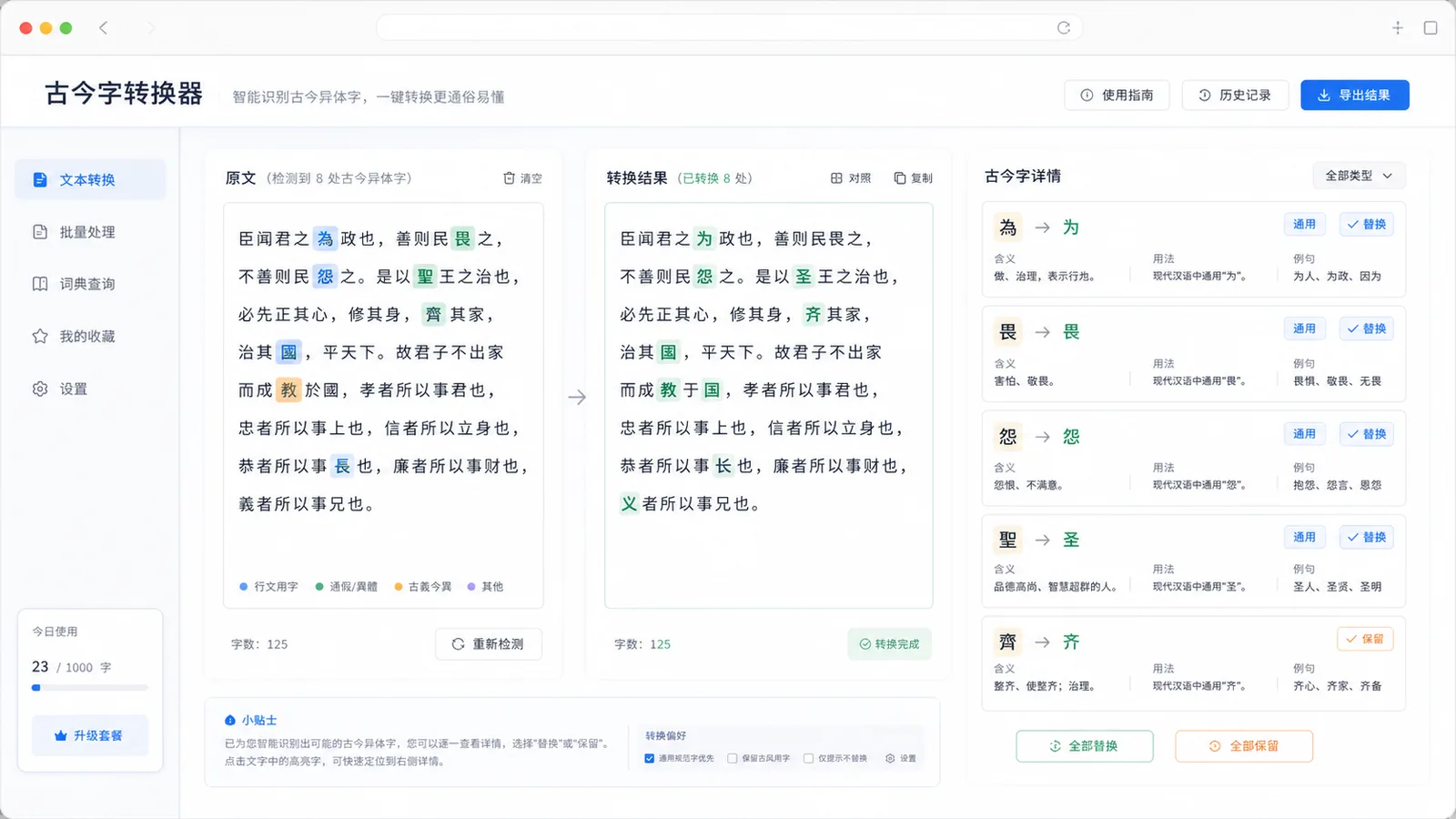This screenshot has width=1456, height=819.
Task: Clear the source text with 清空
Action: tap(522, 178)
